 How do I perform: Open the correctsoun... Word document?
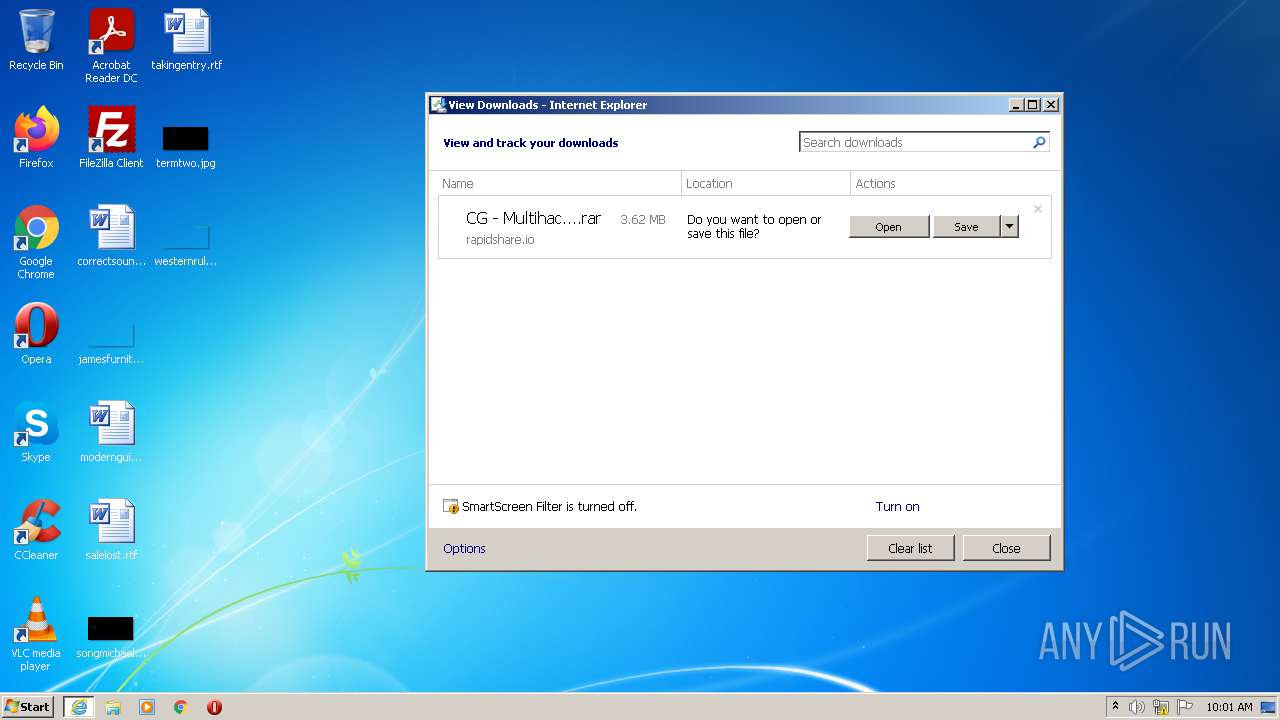click(111, 236)
